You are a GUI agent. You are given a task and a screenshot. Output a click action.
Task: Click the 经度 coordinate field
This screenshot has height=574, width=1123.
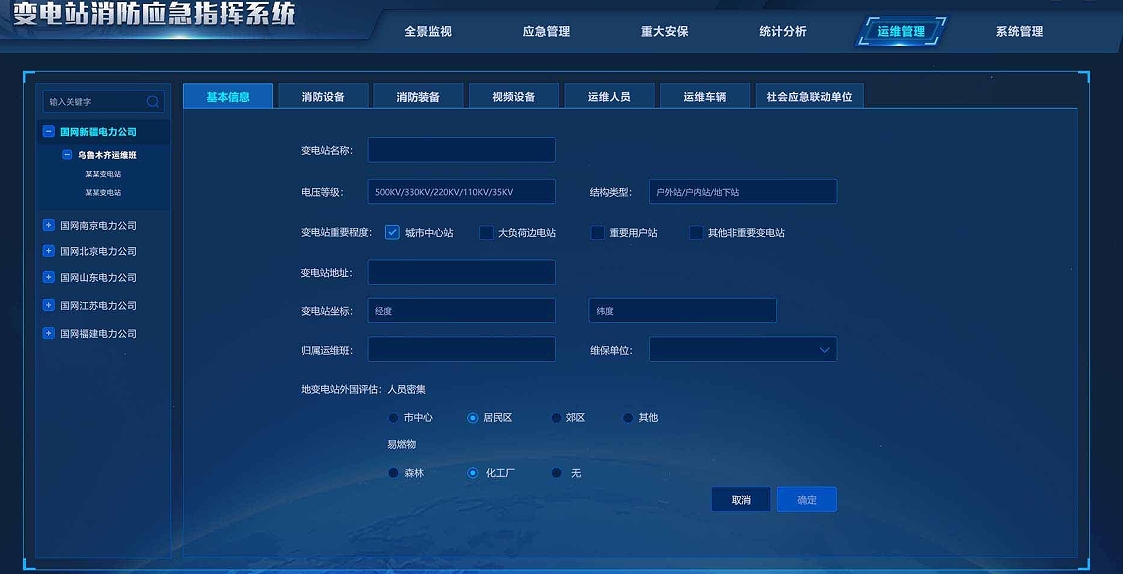click(x=462, y=311)
